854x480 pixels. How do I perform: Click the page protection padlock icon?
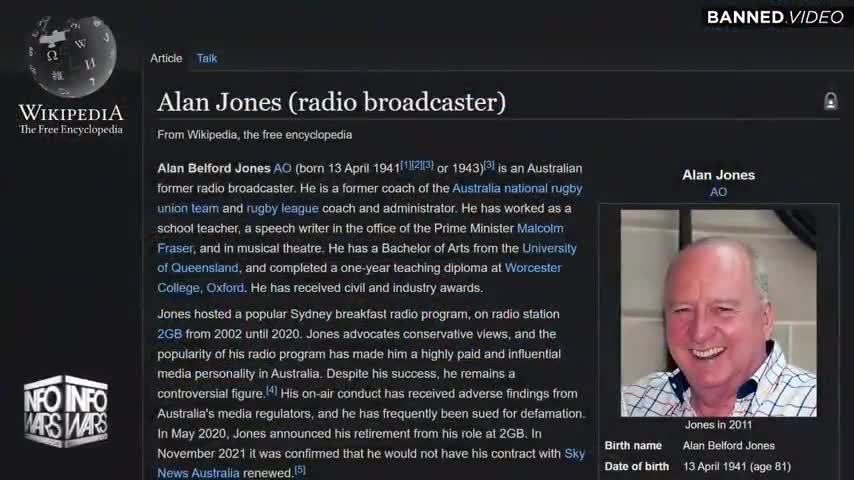click(x=830, y=101)
